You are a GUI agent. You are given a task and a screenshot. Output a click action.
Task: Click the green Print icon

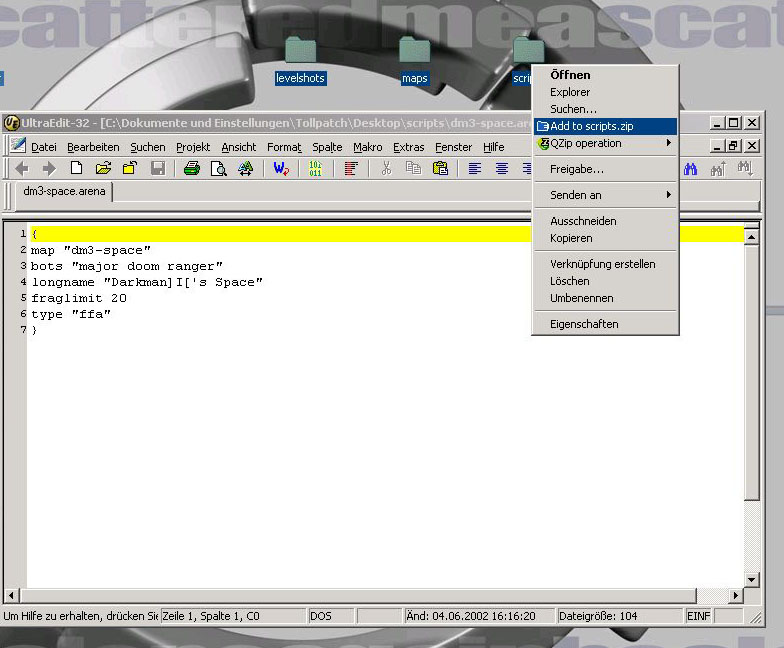(x=192, y=168)
